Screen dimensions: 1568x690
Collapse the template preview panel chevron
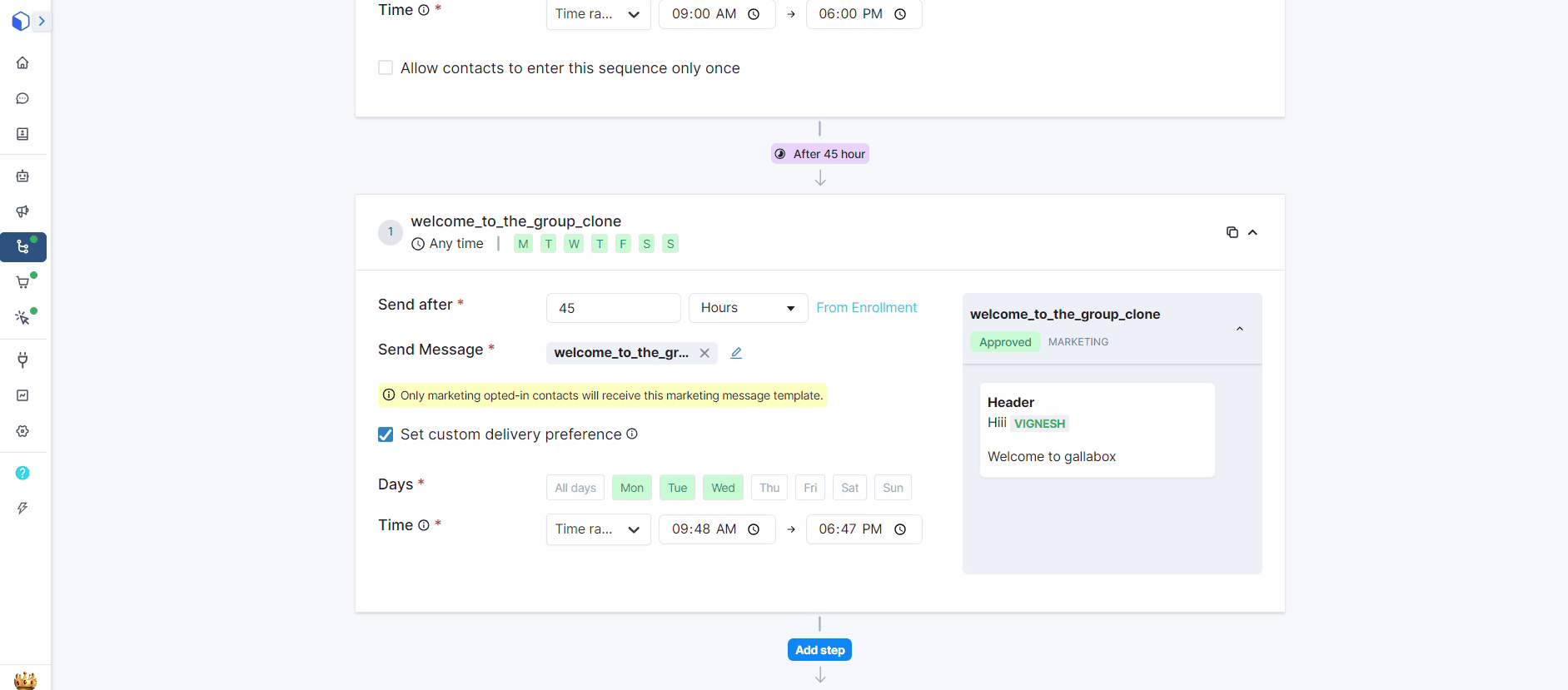point(1239,329)
